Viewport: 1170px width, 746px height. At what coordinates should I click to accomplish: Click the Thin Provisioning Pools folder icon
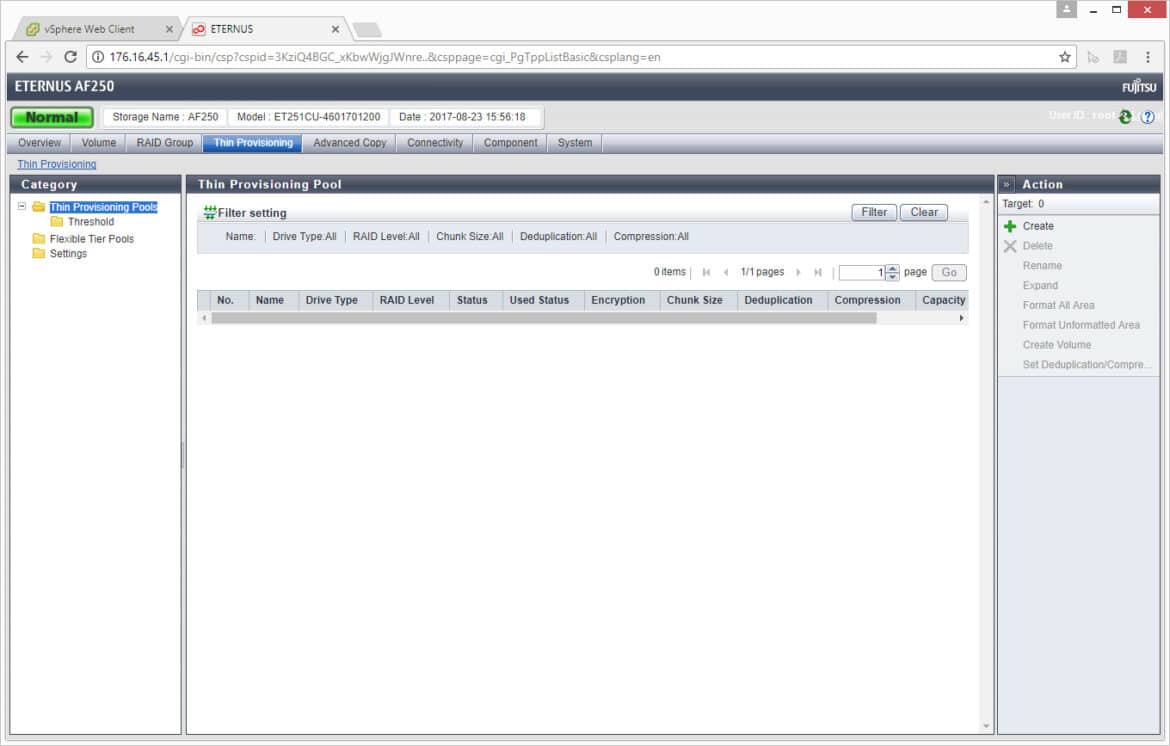[x=39, y=207]
